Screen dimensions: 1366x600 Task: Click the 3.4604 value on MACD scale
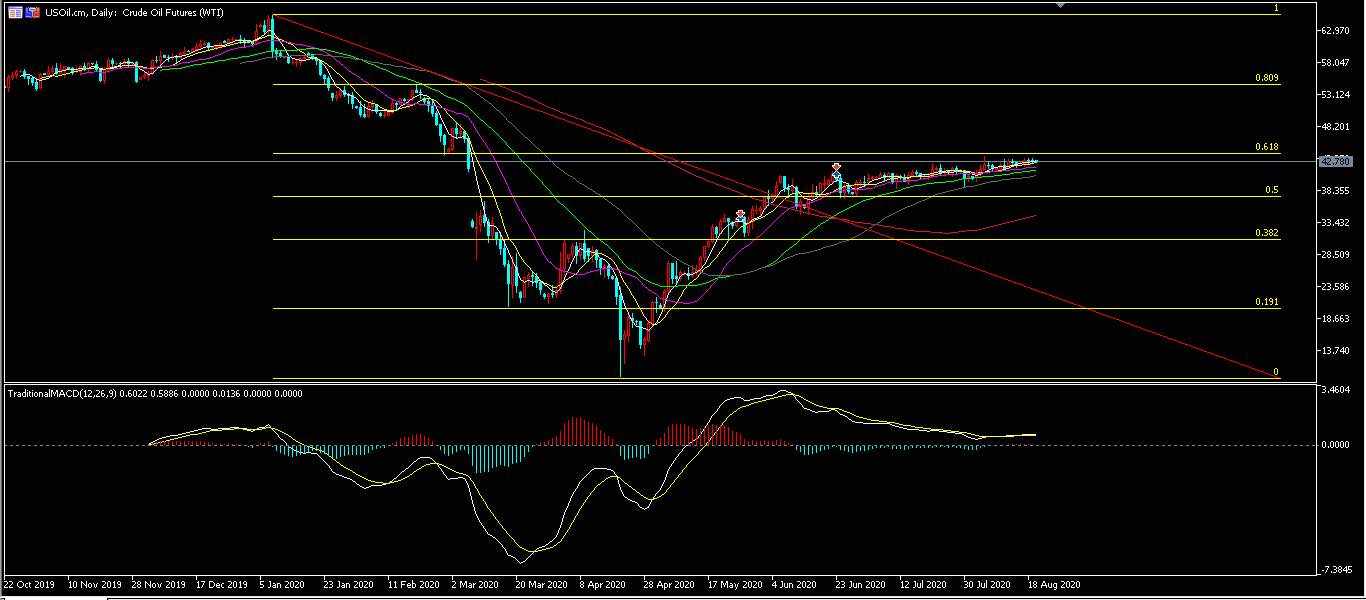click(1337, 389)
